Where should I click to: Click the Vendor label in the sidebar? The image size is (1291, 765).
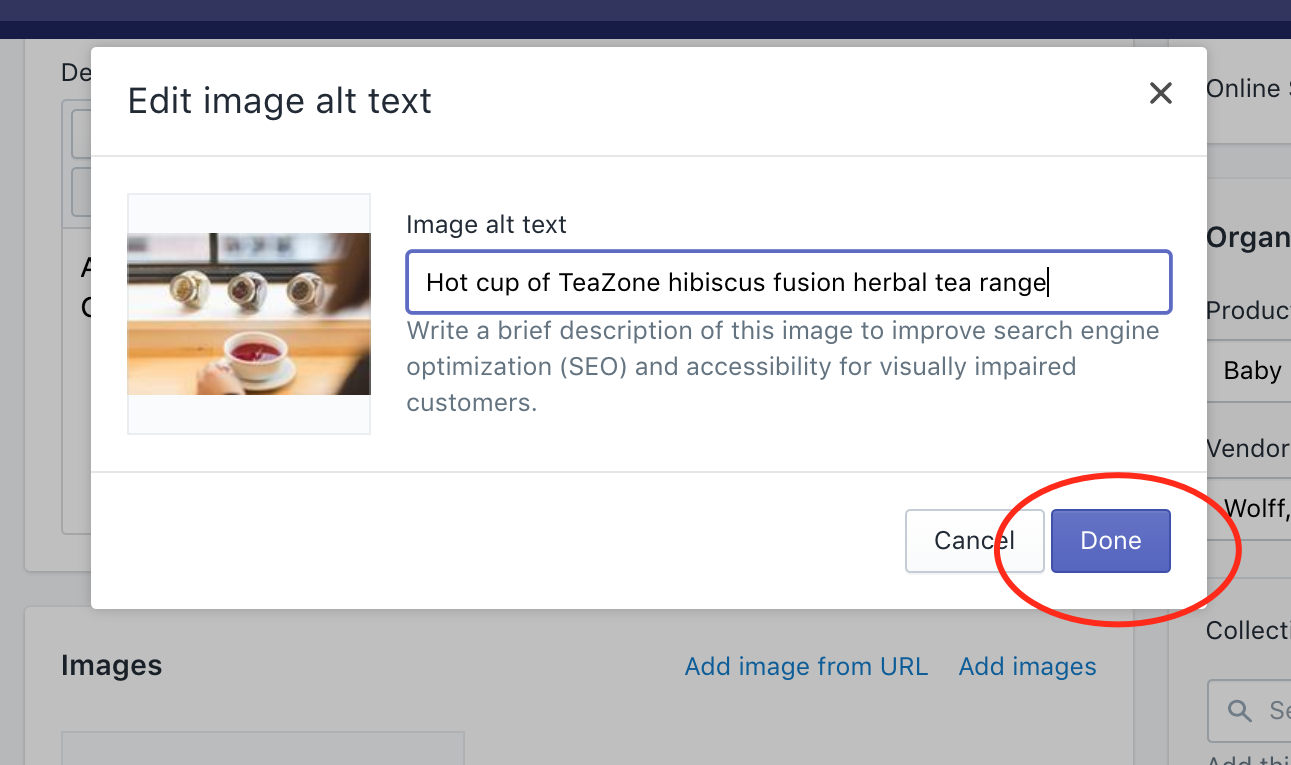point(1248,448)
